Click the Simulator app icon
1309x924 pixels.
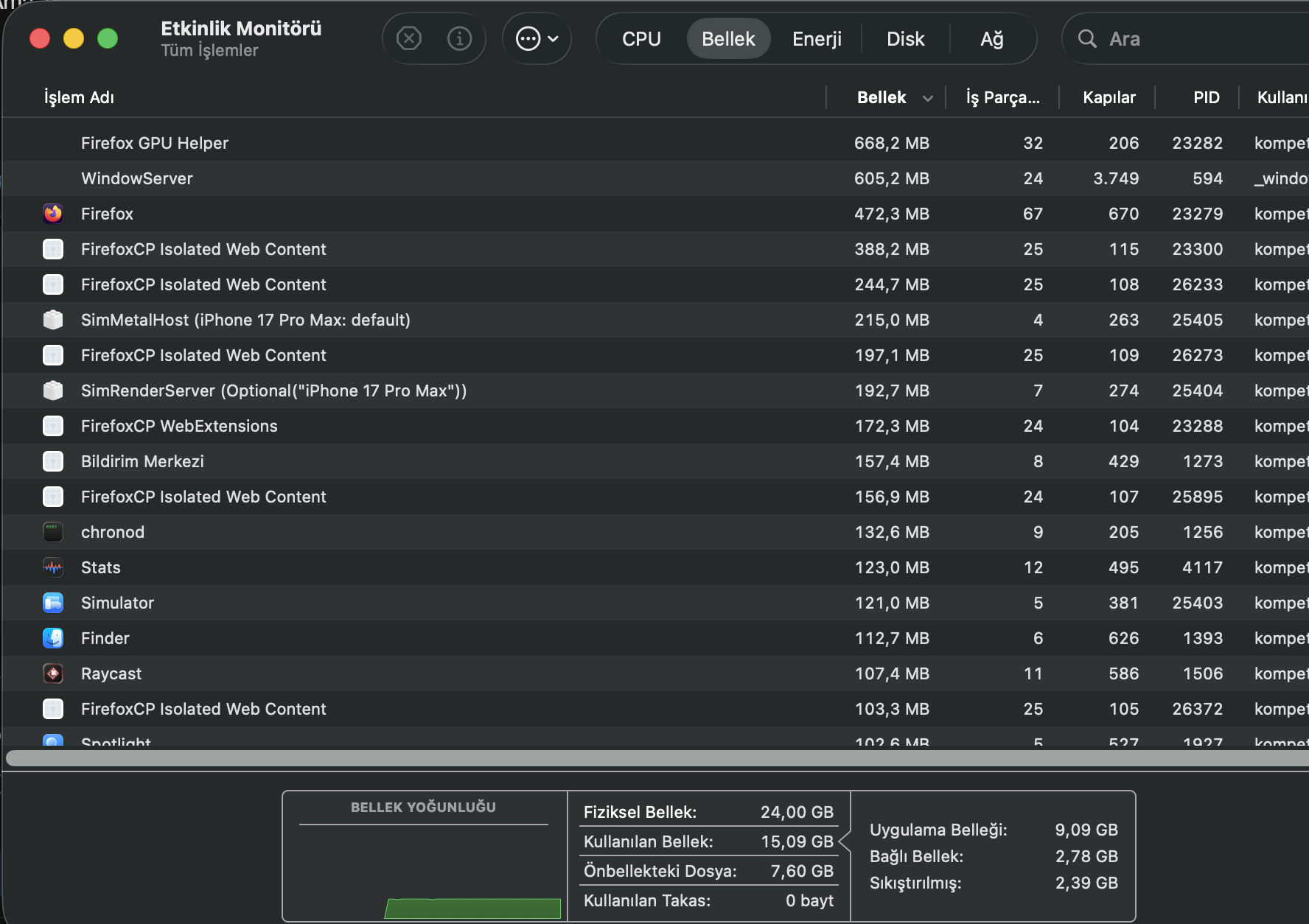pos(53,603)
